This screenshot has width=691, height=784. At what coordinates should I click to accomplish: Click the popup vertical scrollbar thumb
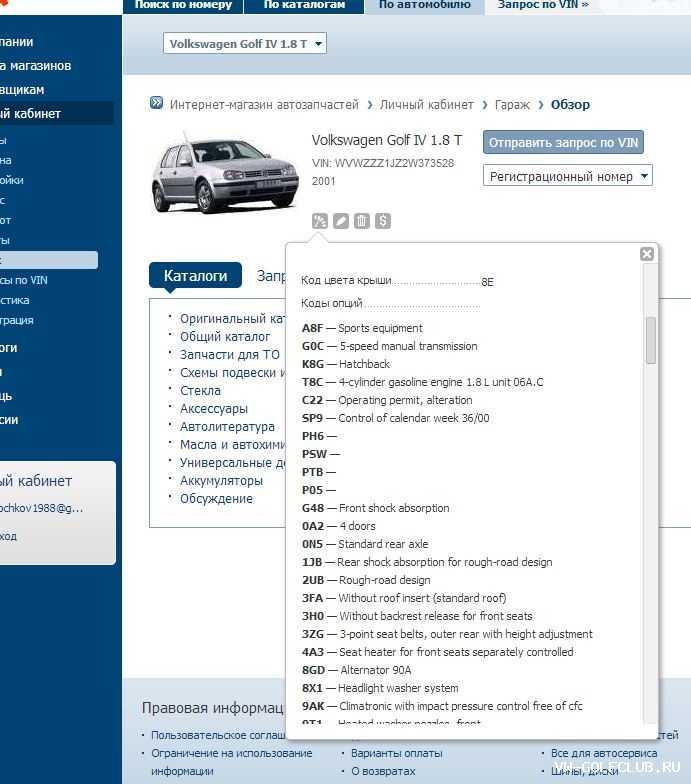coord(650,340)
